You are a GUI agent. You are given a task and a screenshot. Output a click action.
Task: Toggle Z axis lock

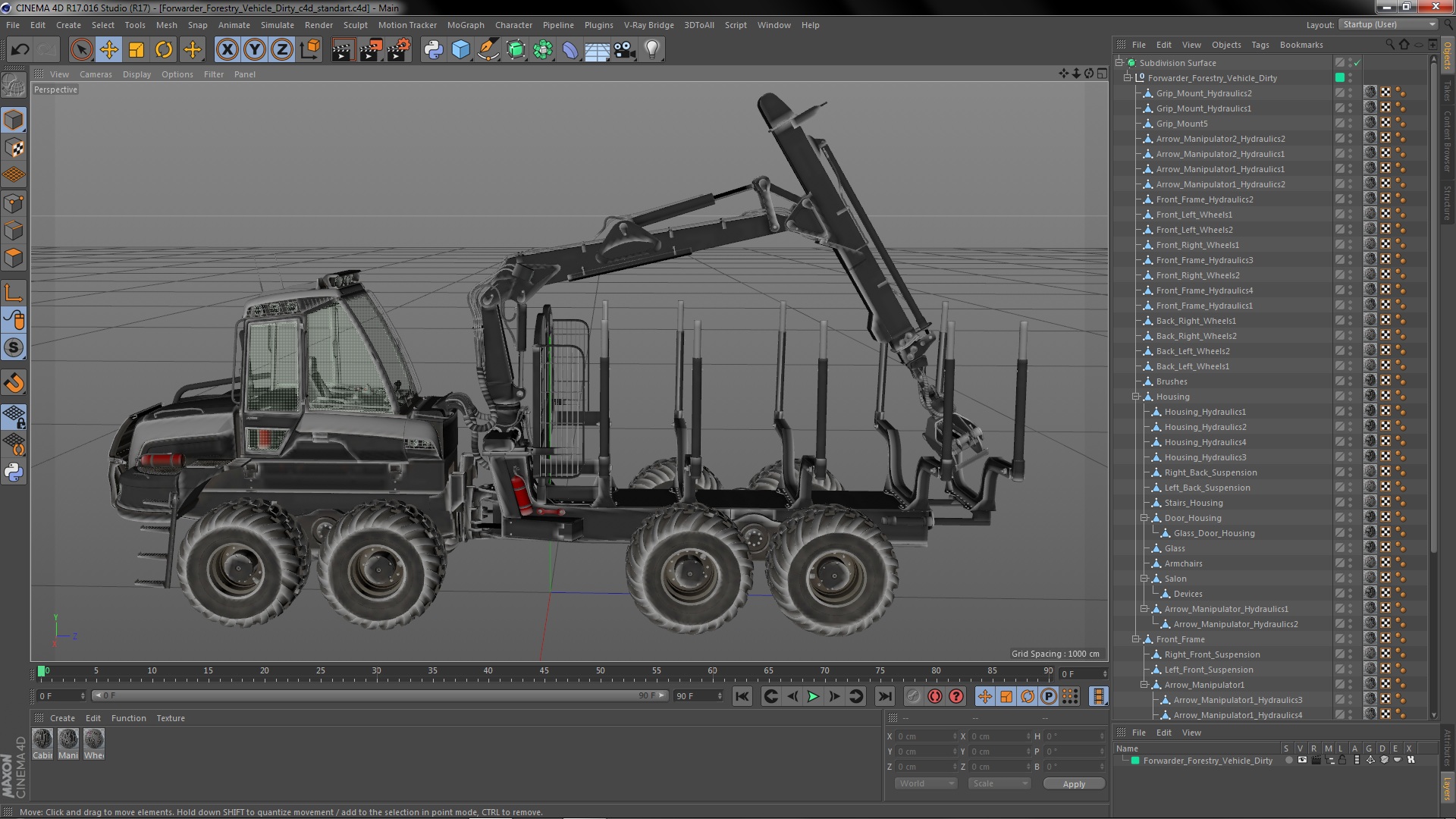(x=282, y=50)
